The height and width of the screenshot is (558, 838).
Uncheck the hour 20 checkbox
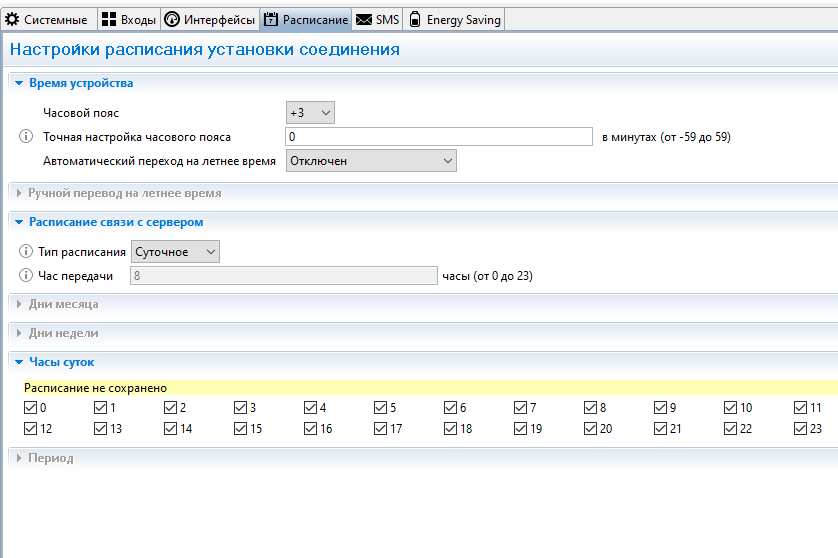pos(590,429)
